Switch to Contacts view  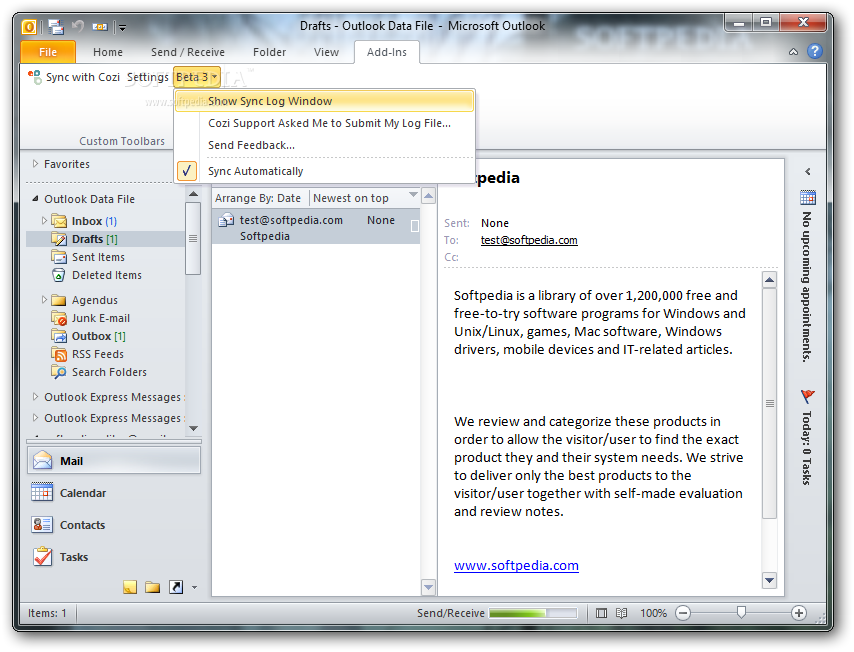(x=114, y=525)
